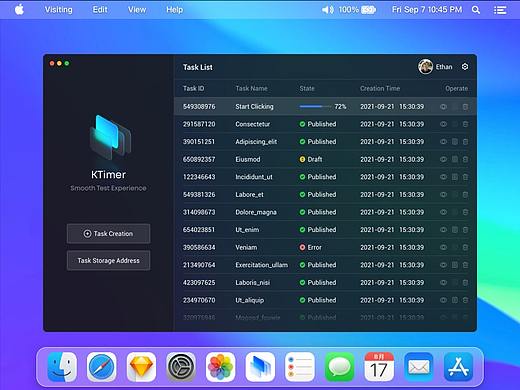Image resolution: width=520 pixels, height=390 pixels.
Task: Open settings gear next to Ethan
Action: [465, 67]
